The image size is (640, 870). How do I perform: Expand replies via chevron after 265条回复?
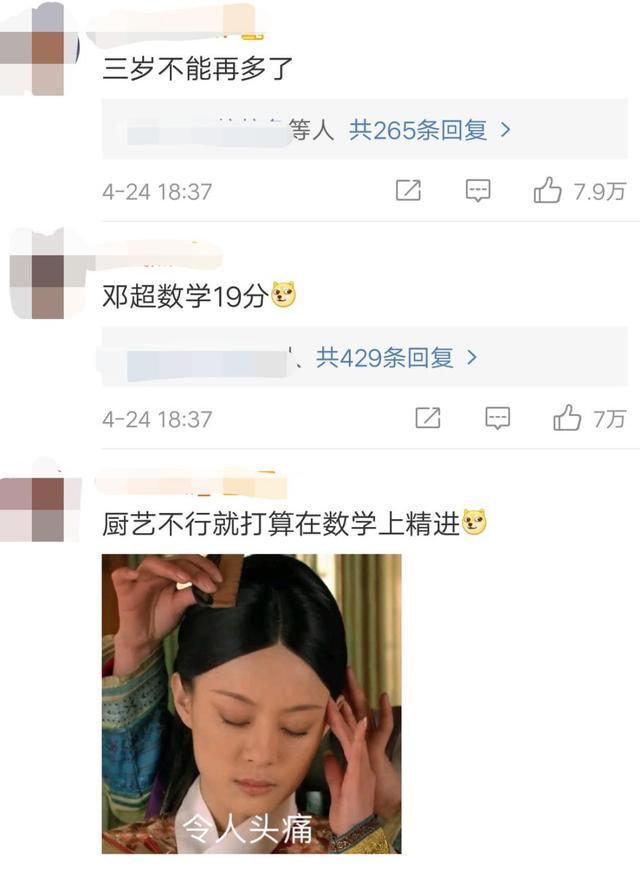pyautogui.click(x=505, y=130)
